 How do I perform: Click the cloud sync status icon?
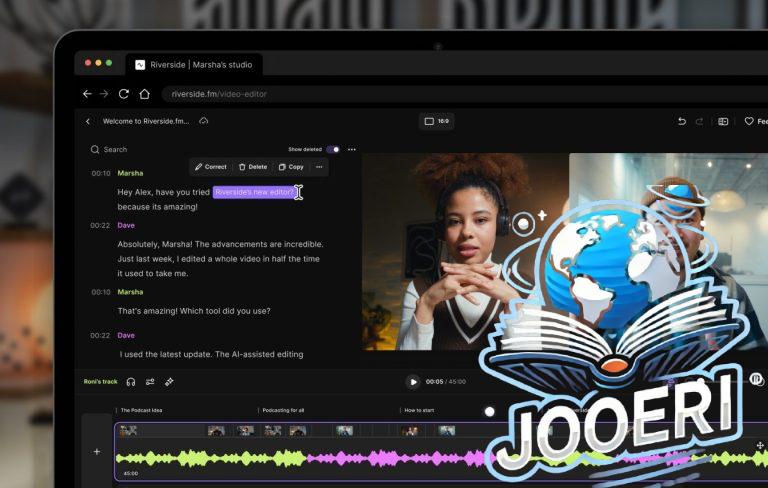pos(204,121)
